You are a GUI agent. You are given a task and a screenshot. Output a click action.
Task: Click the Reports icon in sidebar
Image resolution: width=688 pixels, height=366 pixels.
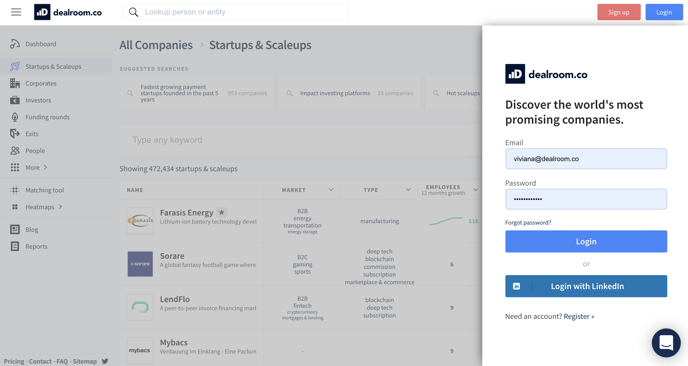click(x=15, y=246)
